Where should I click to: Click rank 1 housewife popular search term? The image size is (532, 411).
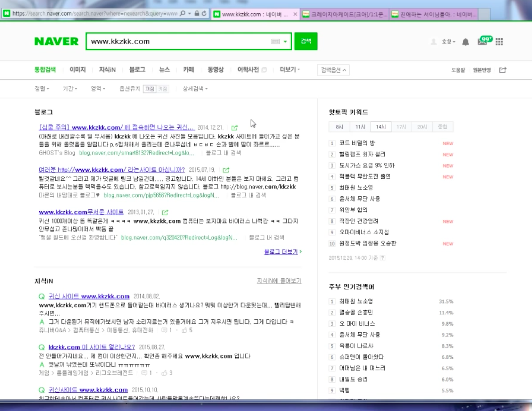click(356, 301)
